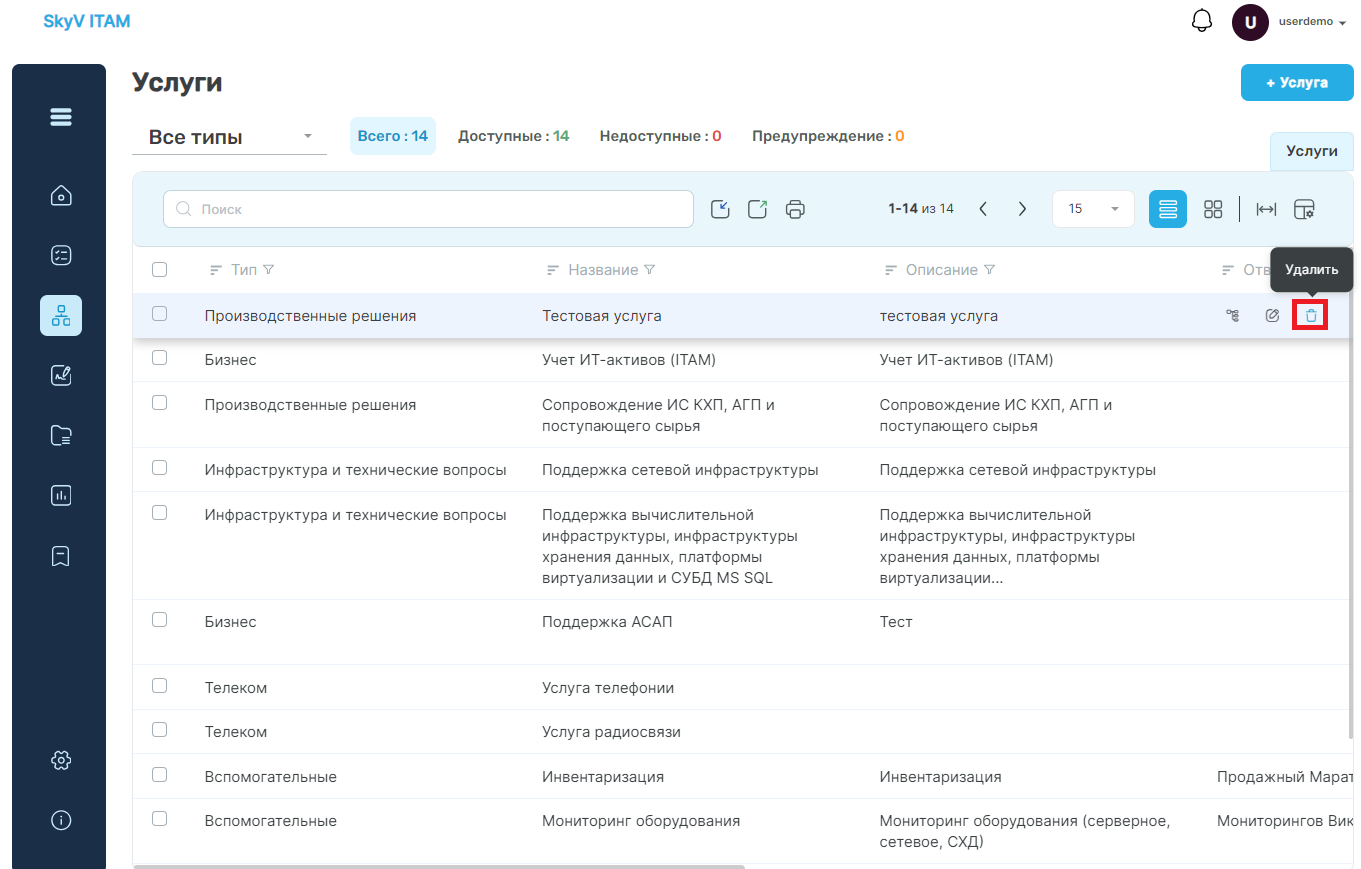Go to the next page arrow
1361x869 pixels.
tap(1022, 209)
